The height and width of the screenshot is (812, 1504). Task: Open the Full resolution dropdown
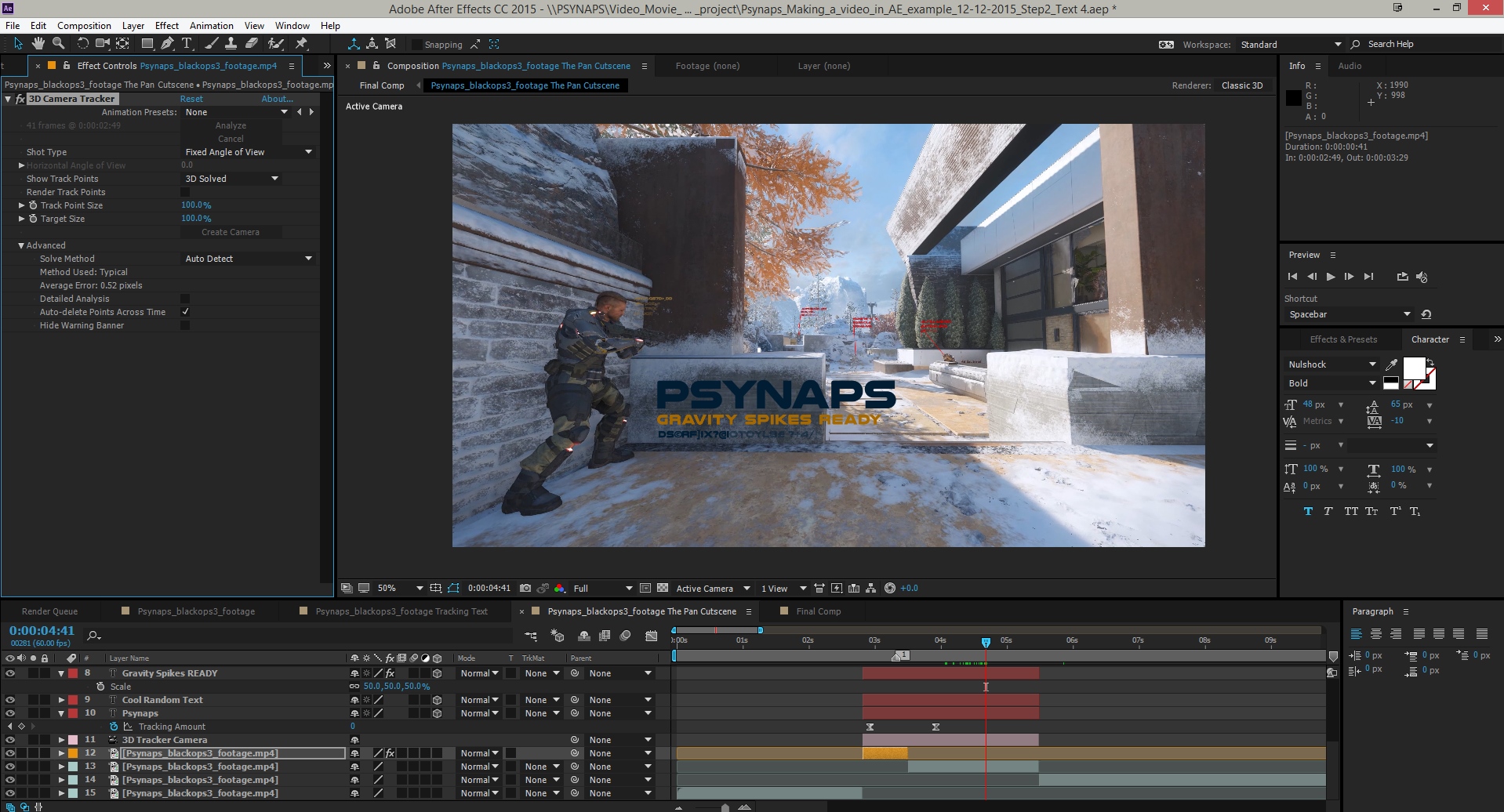602,588
